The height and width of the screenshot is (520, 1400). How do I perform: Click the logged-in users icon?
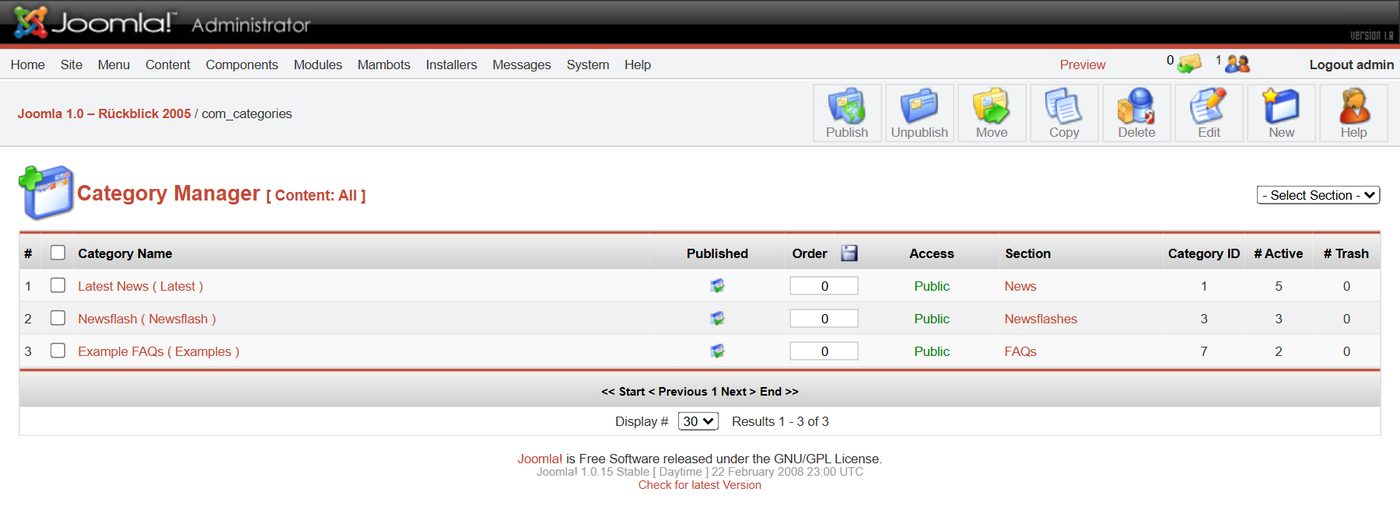(1238, 64)
